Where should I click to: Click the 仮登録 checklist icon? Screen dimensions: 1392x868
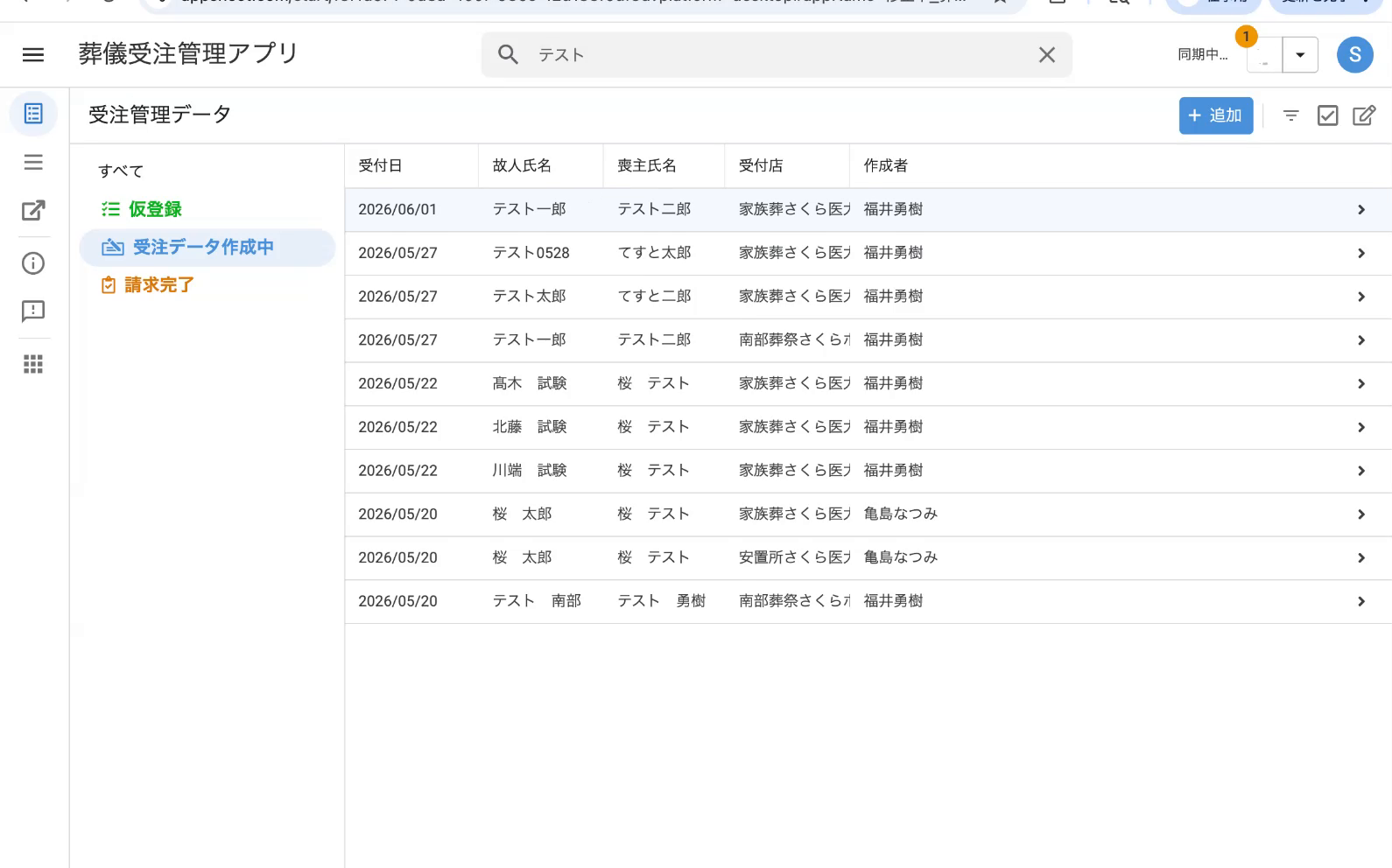[110, 209]
